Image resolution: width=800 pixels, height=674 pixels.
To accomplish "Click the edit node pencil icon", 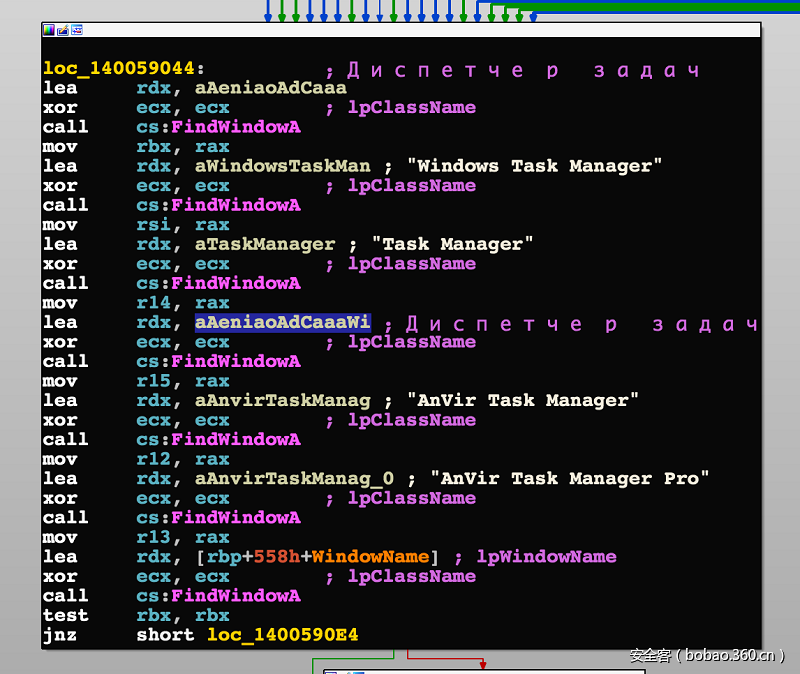I will point(62,30).
